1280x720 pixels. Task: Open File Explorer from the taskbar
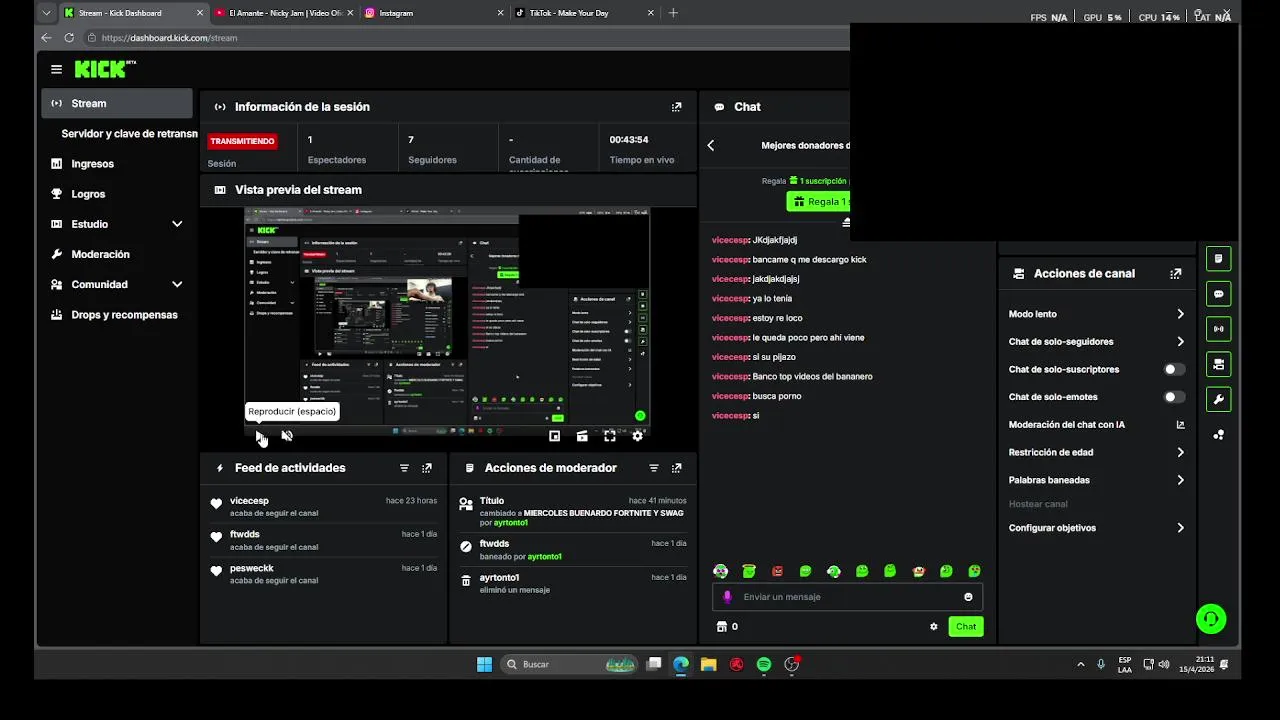click(708, 664)
